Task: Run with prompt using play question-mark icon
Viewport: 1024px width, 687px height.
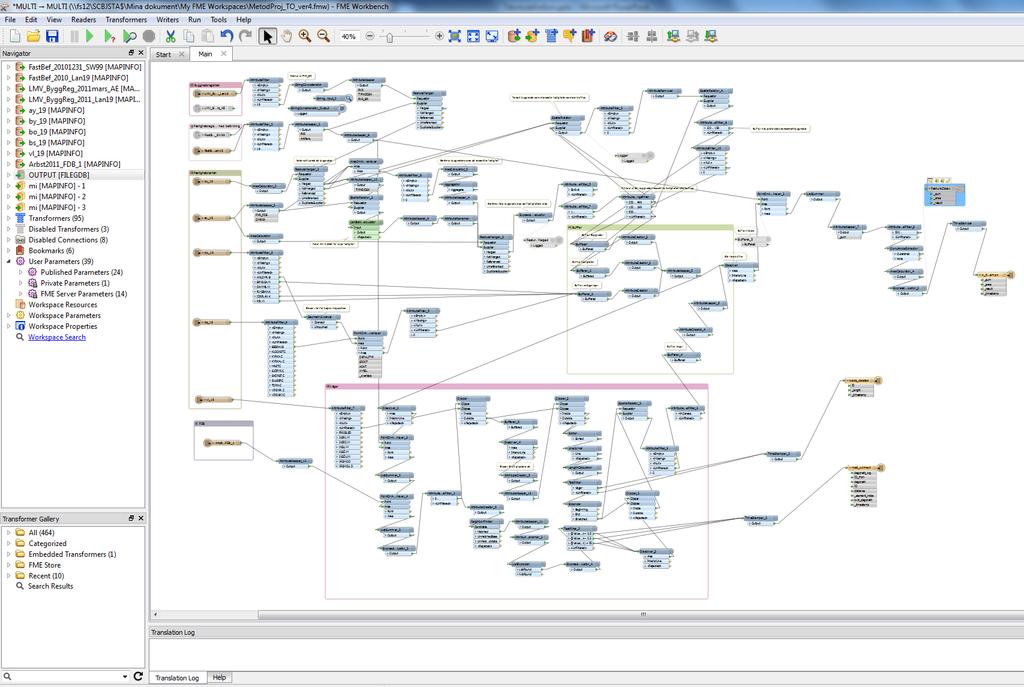Action: click(109, 36)
